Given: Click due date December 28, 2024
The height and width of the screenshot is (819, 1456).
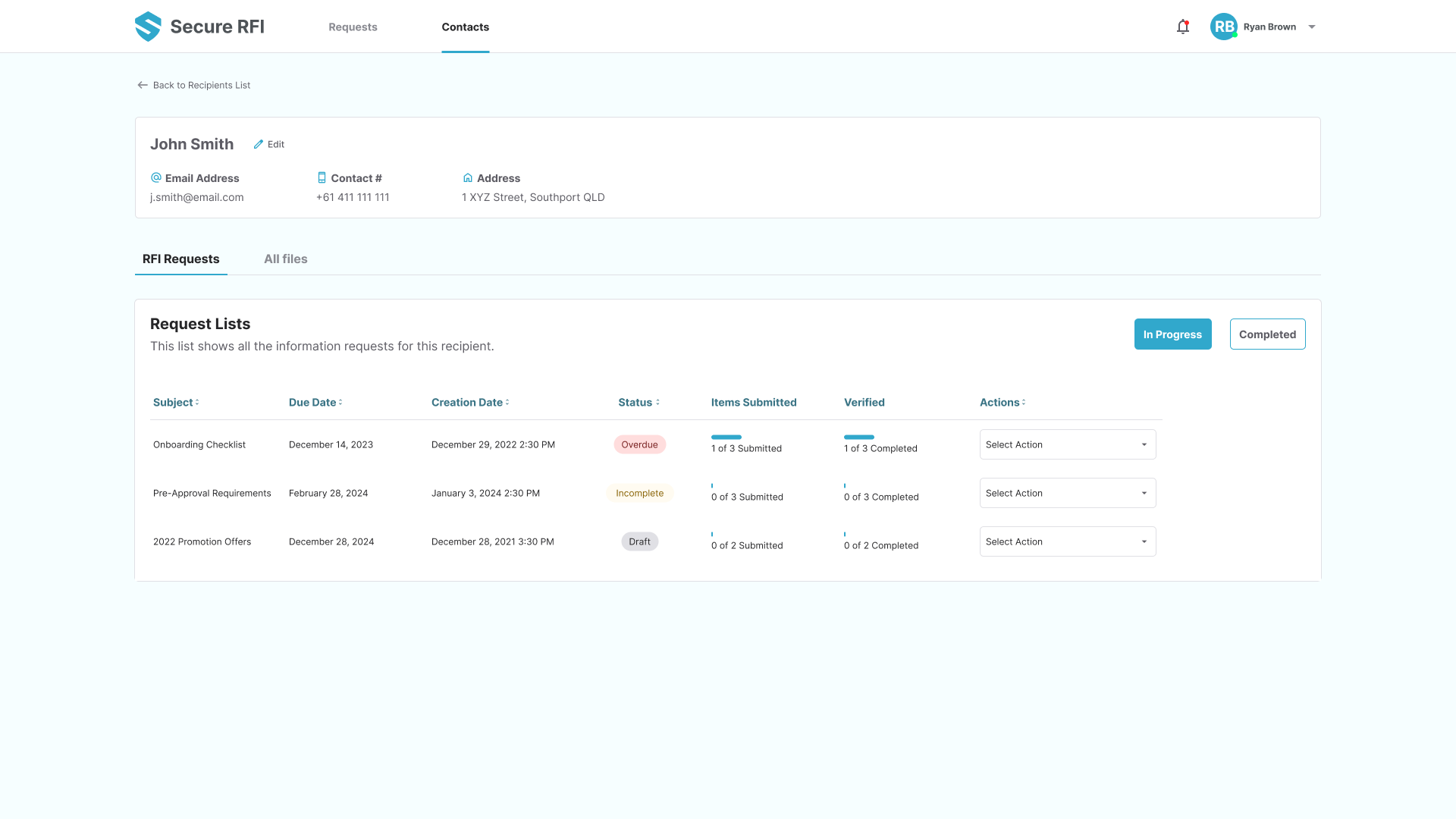Looking at the screenshot, I should coord(331,541).
